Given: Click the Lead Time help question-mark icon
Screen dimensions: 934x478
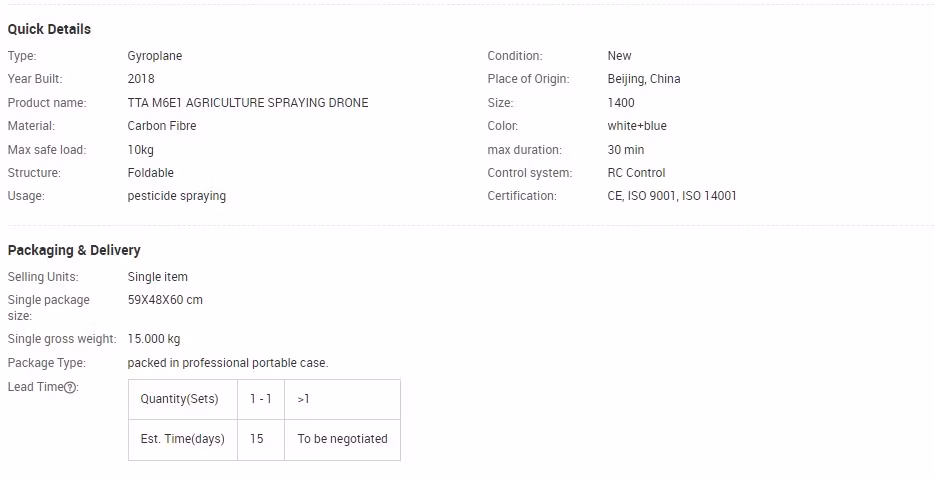Looking at the screenshot, I should pos(70,387).
